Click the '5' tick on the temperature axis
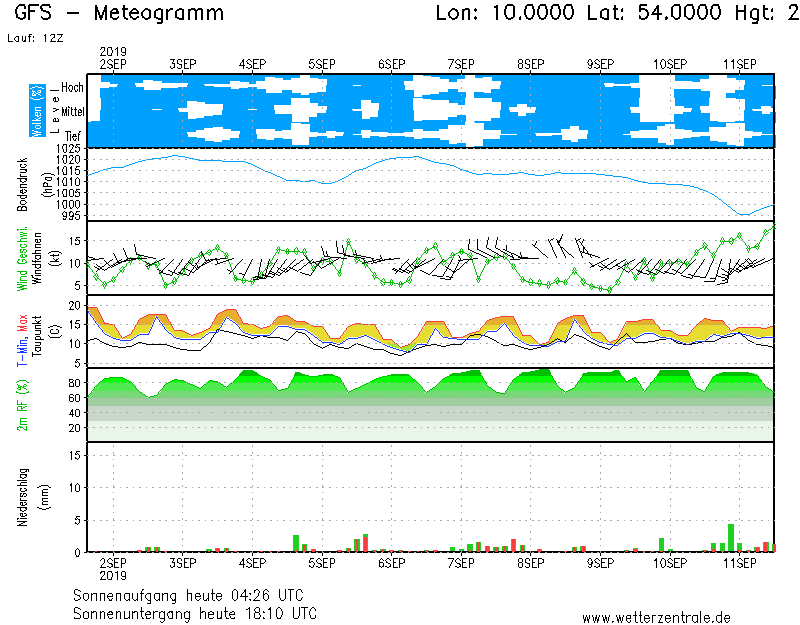This screenshot has height=625, width=800. pos(78,364)
